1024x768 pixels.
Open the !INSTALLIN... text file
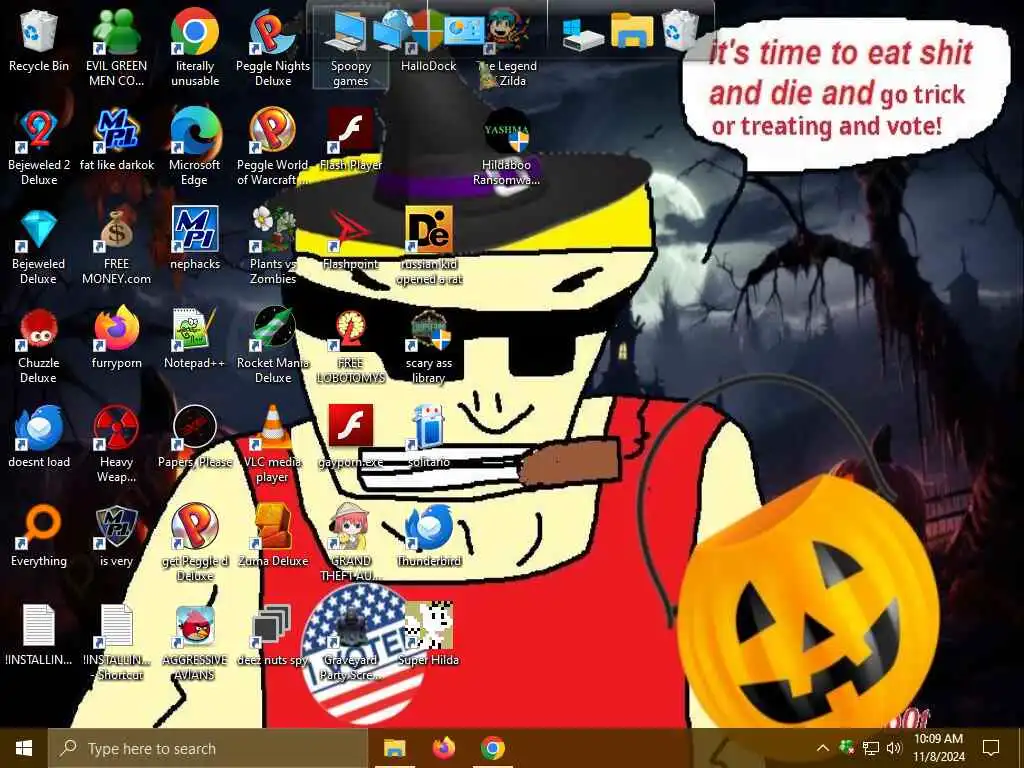pos(39,635)
